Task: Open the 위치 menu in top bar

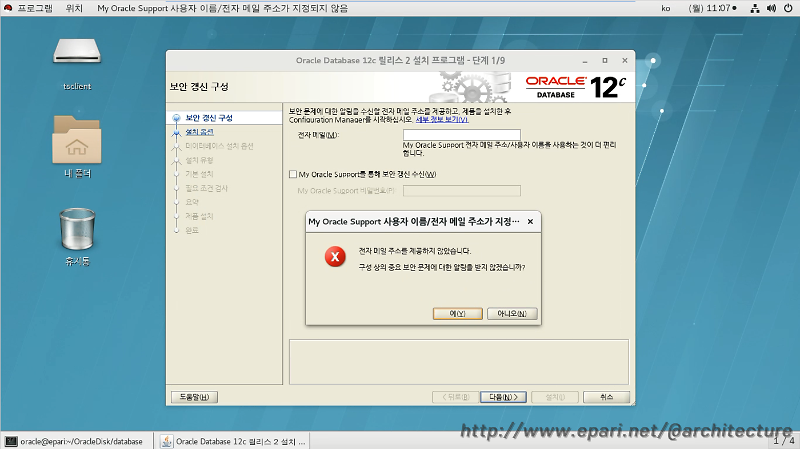Action: [x=74, y=8]
